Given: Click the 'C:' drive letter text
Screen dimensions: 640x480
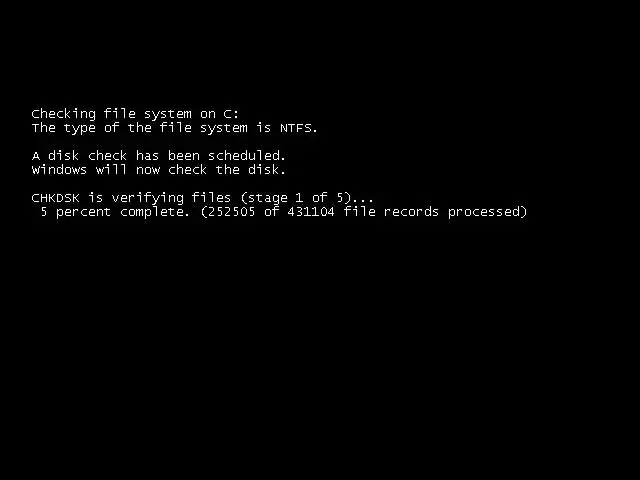Looking at the screenshot, I should (x=231, y=114).
